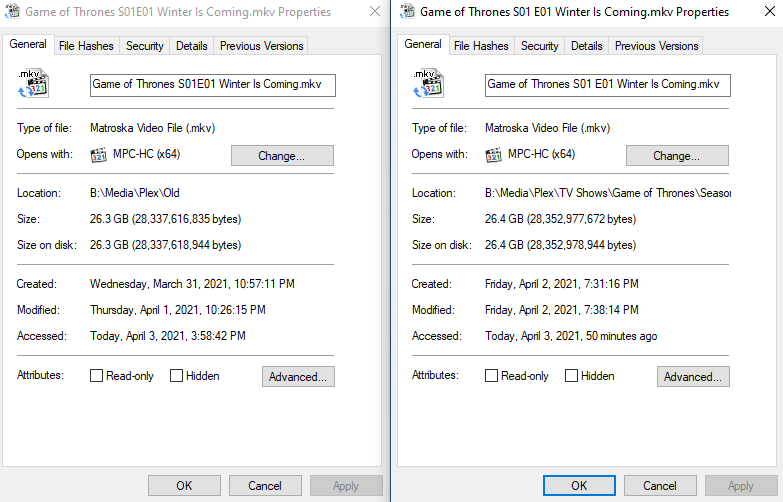Switch to File Hashes tab in left dialog

87,46
